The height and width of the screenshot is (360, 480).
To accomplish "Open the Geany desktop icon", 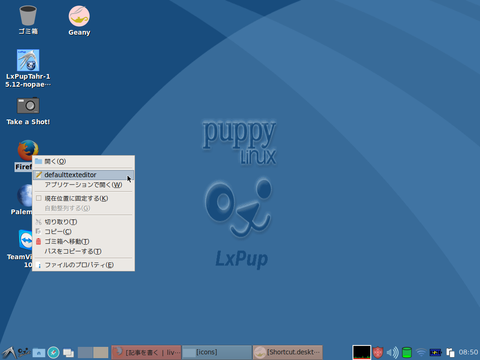I will click(79, 21).
